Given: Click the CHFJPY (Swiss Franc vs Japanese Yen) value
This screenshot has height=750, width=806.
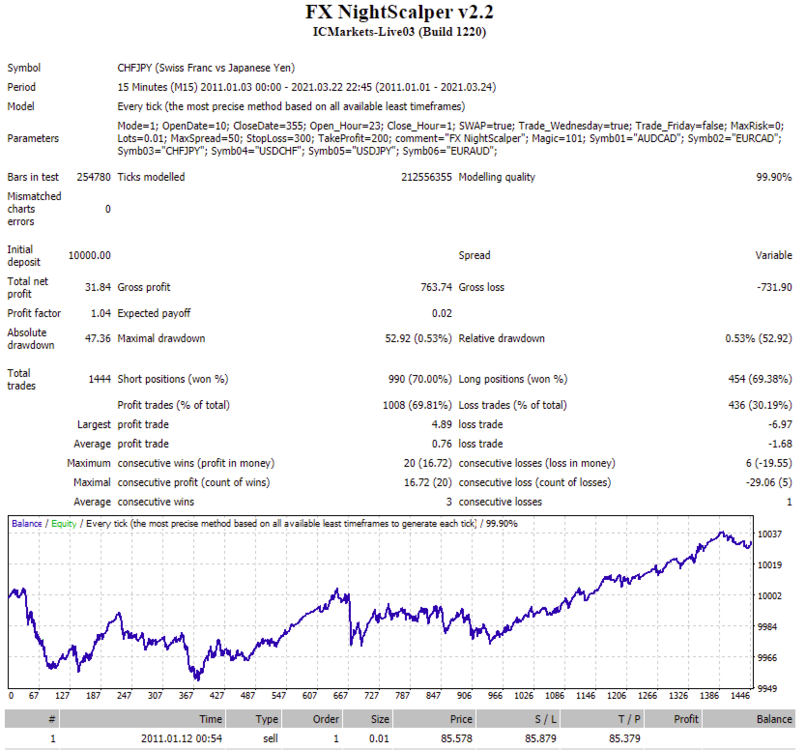Looking at the screenshot, I should coord(206,68).
